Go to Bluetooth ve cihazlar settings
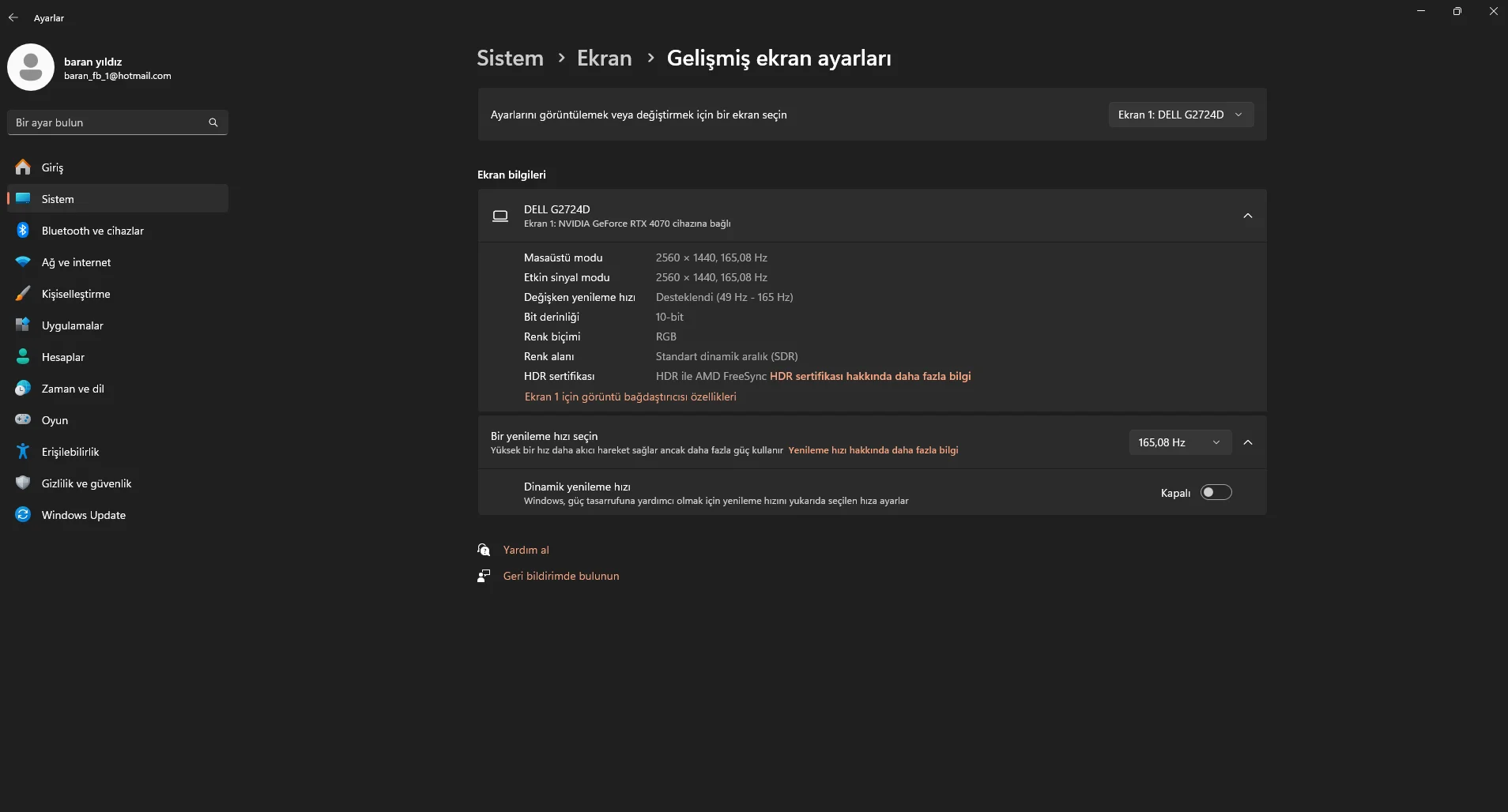The height and width of the screenshot is (812, 1508). click(118, 230)
